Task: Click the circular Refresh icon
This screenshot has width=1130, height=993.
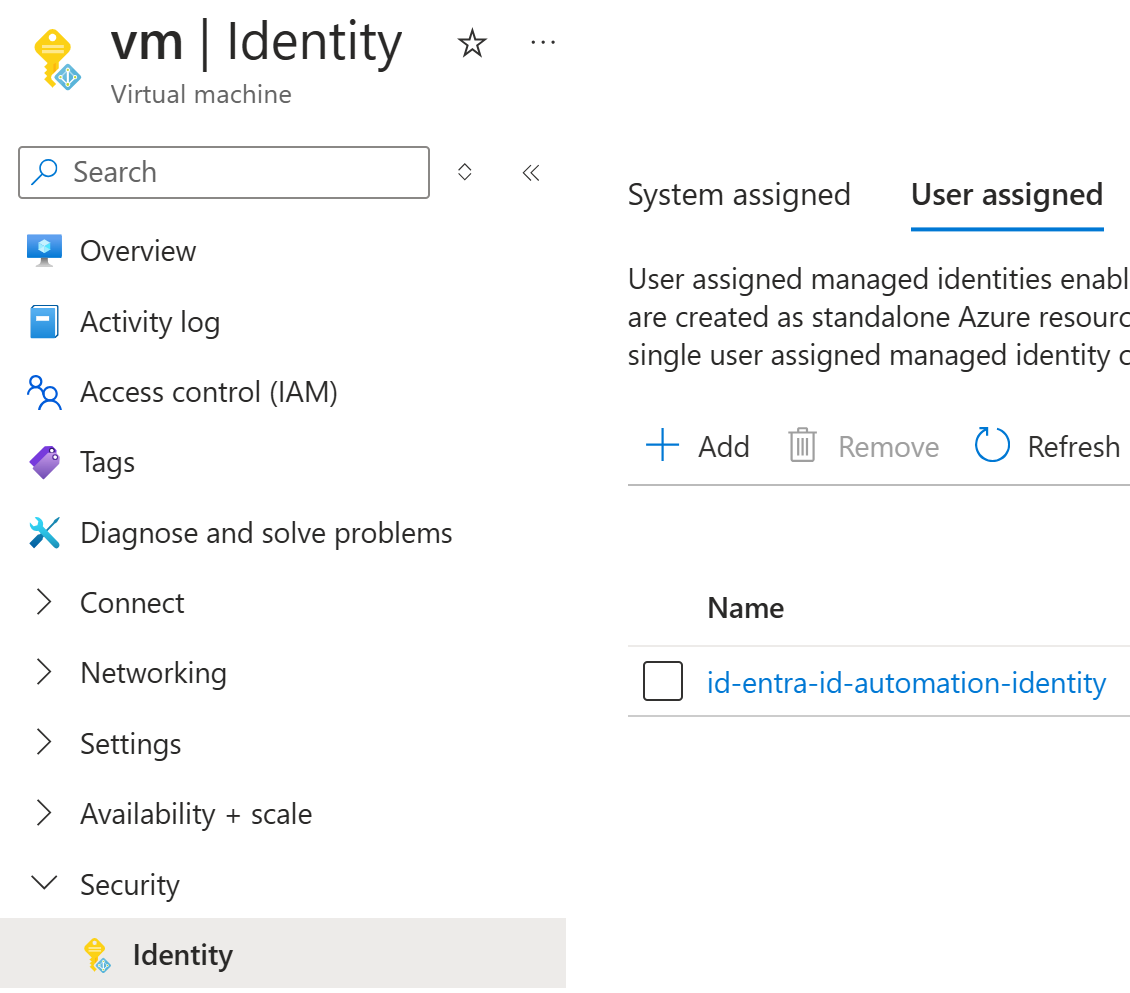Action: 992,445
